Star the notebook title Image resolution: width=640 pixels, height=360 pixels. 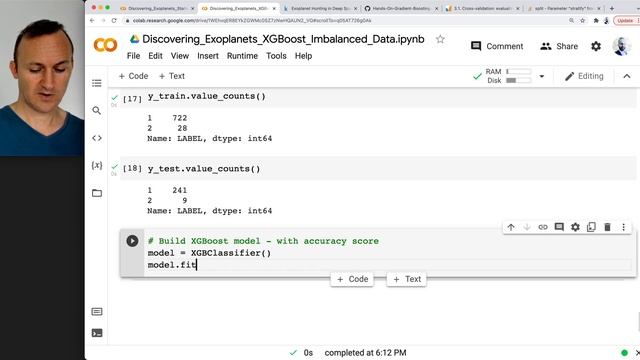[440, 39]
